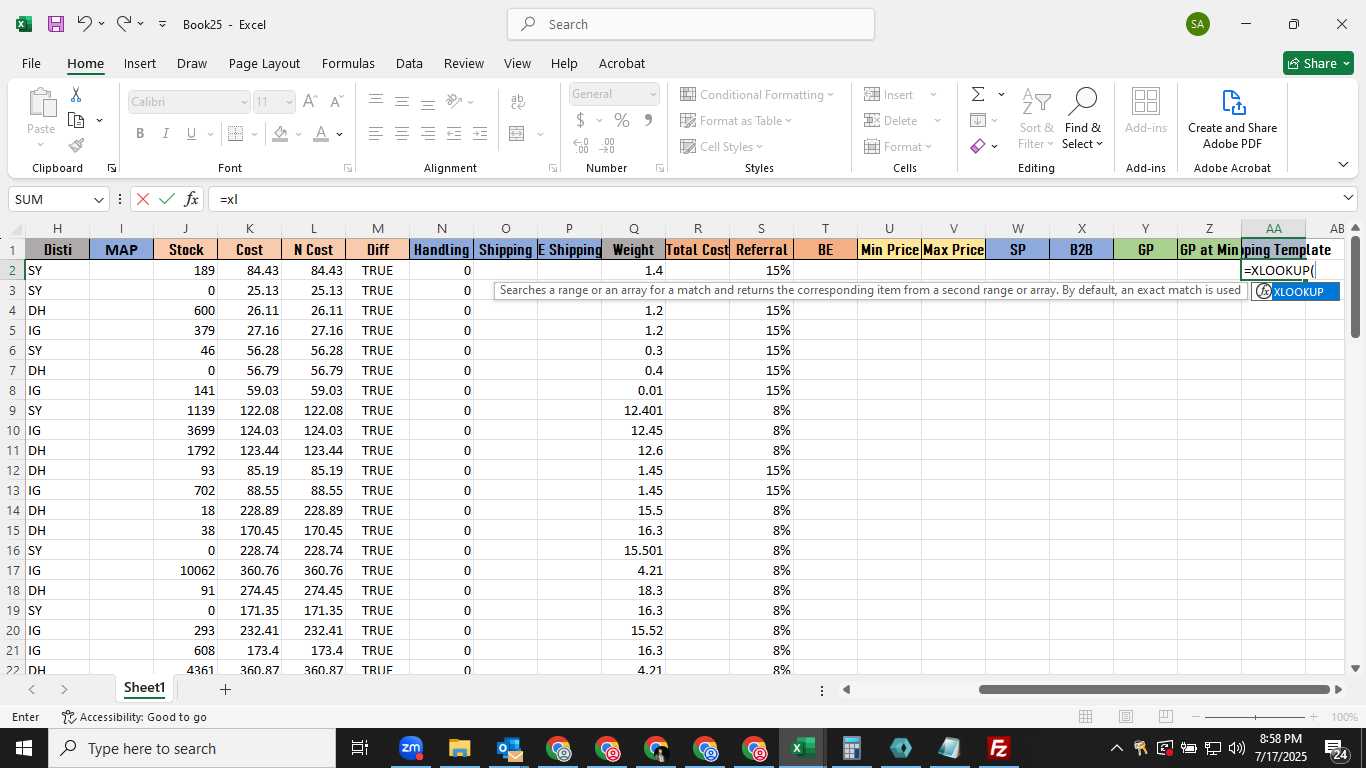
Task: Open Calculator from the Windows taskbar
Action: pyautogui.click(x=851, y=748)
